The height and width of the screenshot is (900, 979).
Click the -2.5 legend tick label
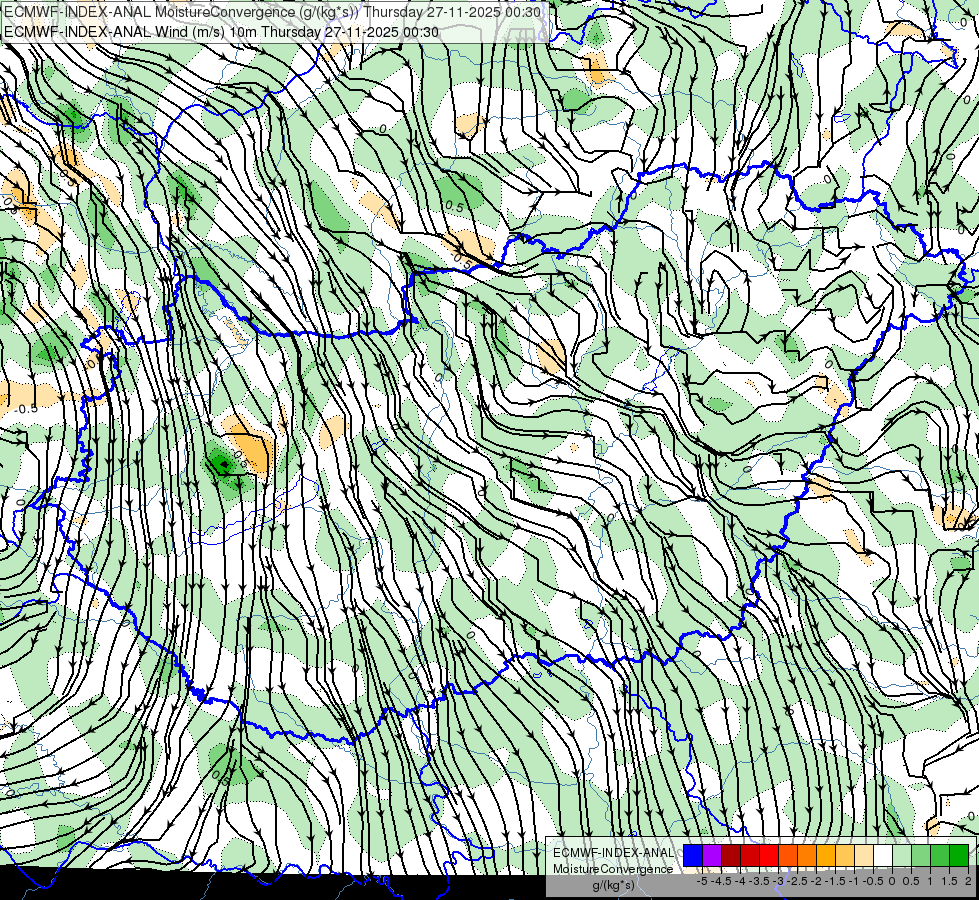797,881
